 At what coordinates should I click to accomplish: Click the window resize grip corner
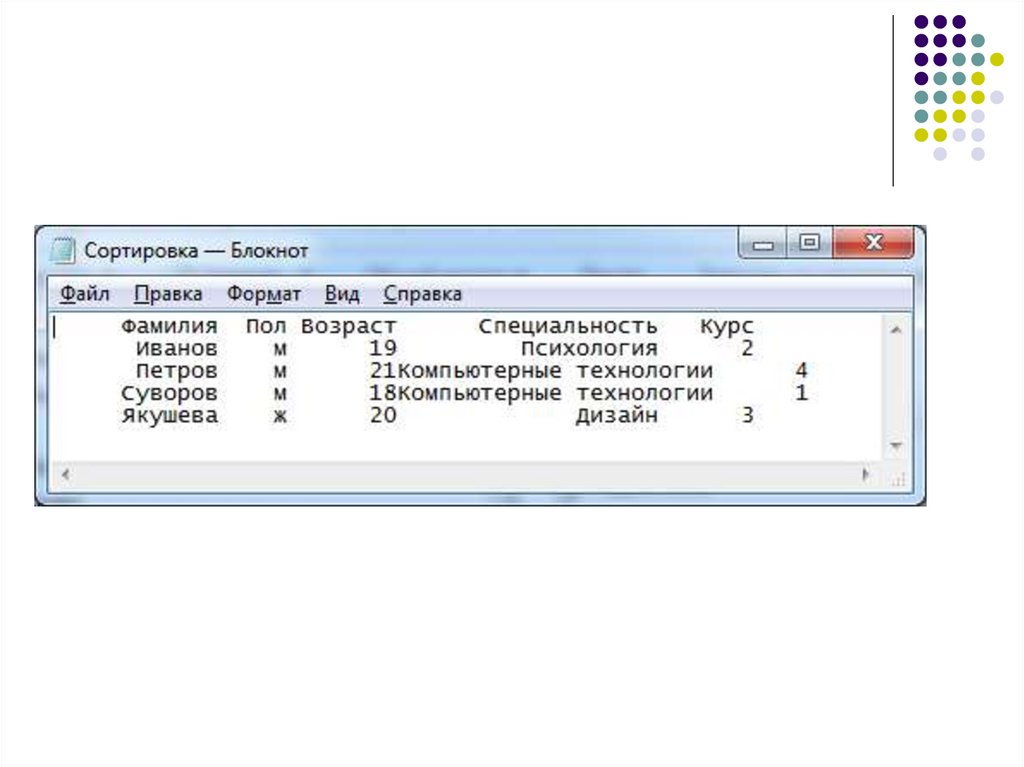[899, 480]
